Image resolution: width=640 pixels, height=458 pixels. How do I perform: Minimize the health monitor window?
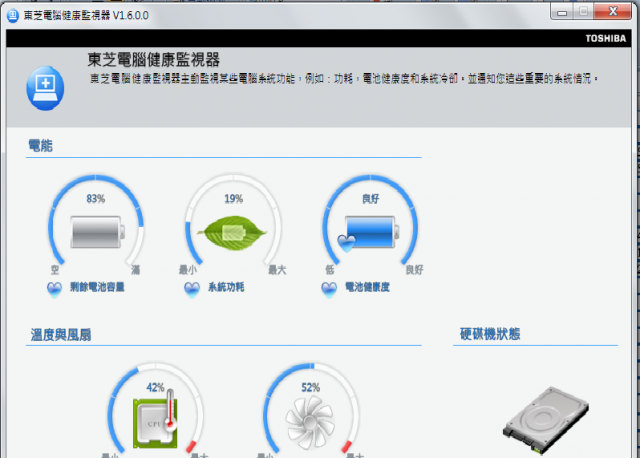[562, 12]
